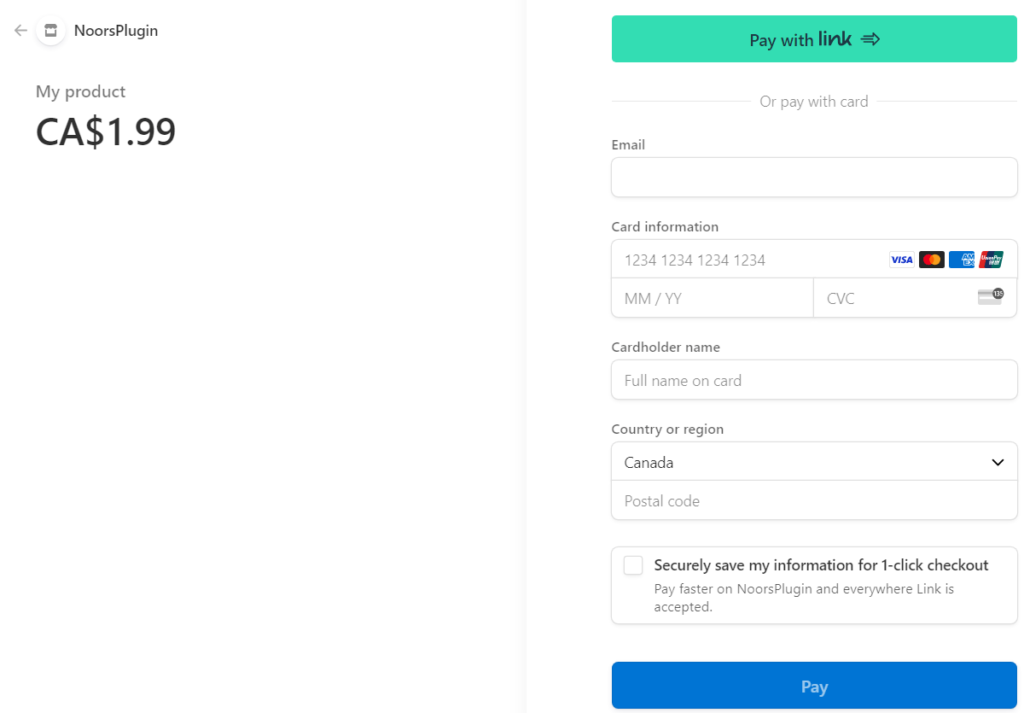
Task: Click the Cardholder name field
Action: (x=814, y=380)
